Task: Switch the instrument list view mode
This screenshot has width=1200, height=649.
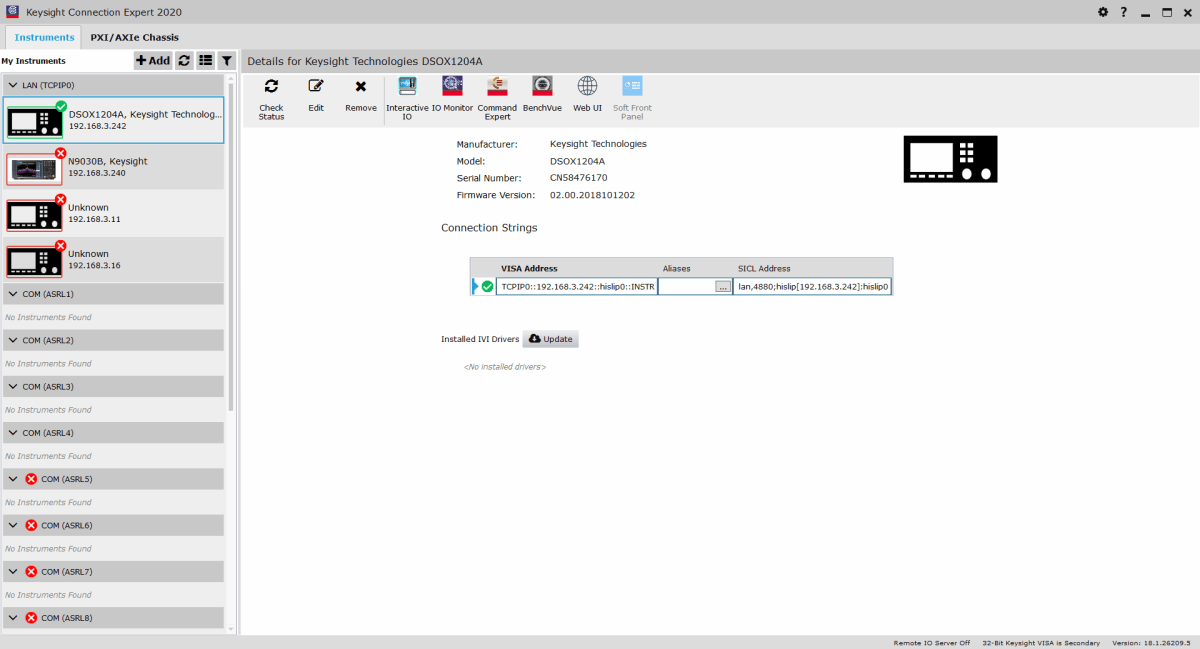Action: coord(205,61)
